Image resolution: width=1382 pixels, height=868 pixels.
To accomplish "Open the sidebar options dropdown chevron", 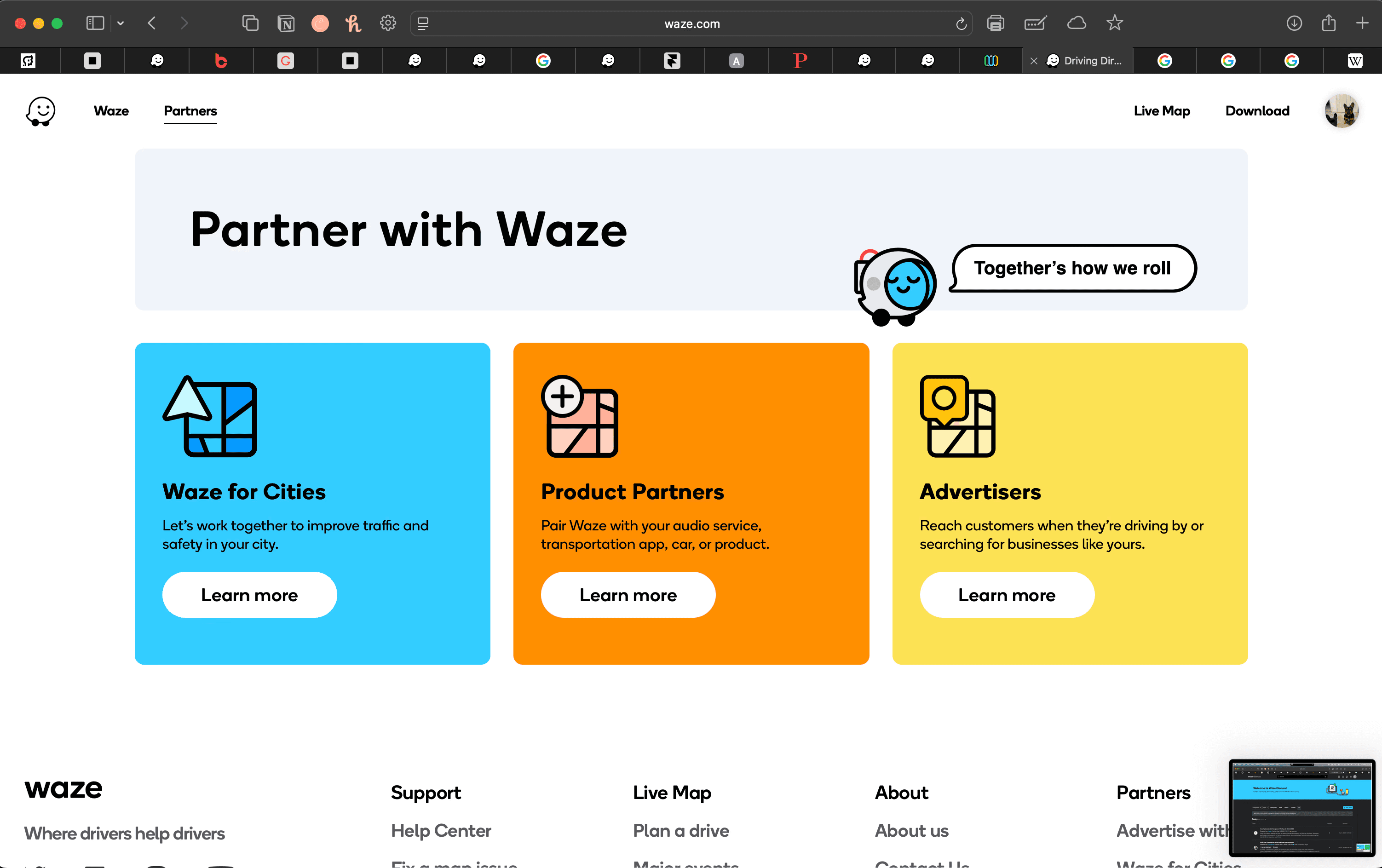I will (x=121, y=23).
